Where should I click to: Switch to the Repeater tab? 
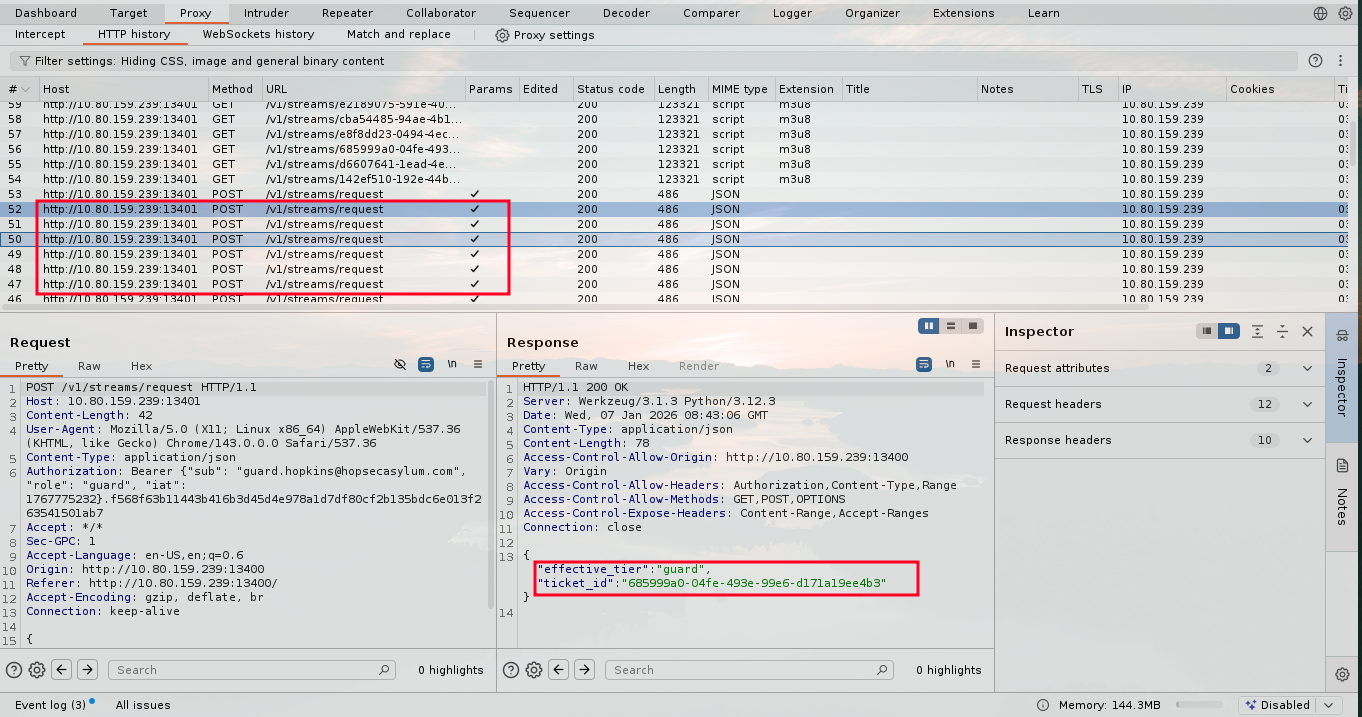pos(347,13)
